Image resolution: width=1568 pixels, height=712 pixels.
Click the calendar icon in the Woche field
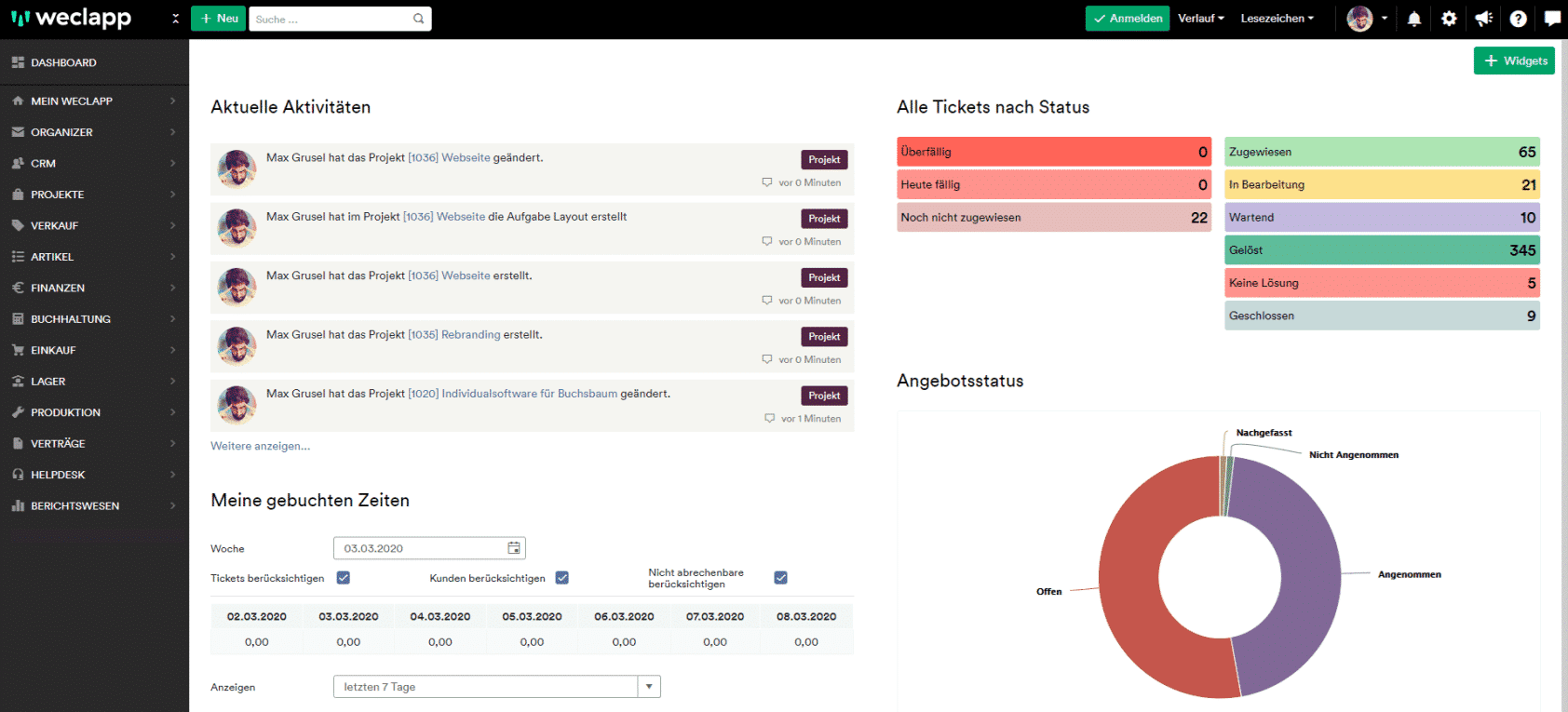click(513, 548)
